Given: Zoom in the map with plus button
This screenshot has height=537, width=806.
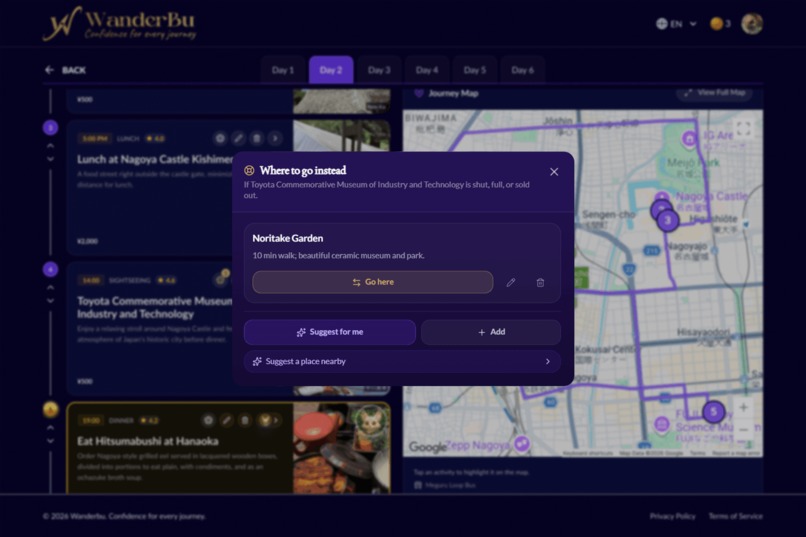Looking at the screenshot, I should (x=743, y=408).
